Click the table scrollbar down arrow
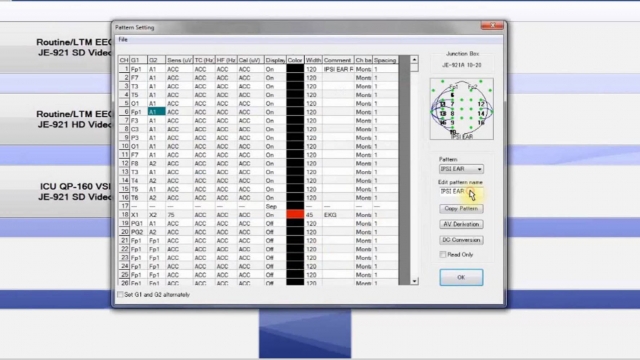The width and height of the screenshot is (640, 360). click(414, 281)
